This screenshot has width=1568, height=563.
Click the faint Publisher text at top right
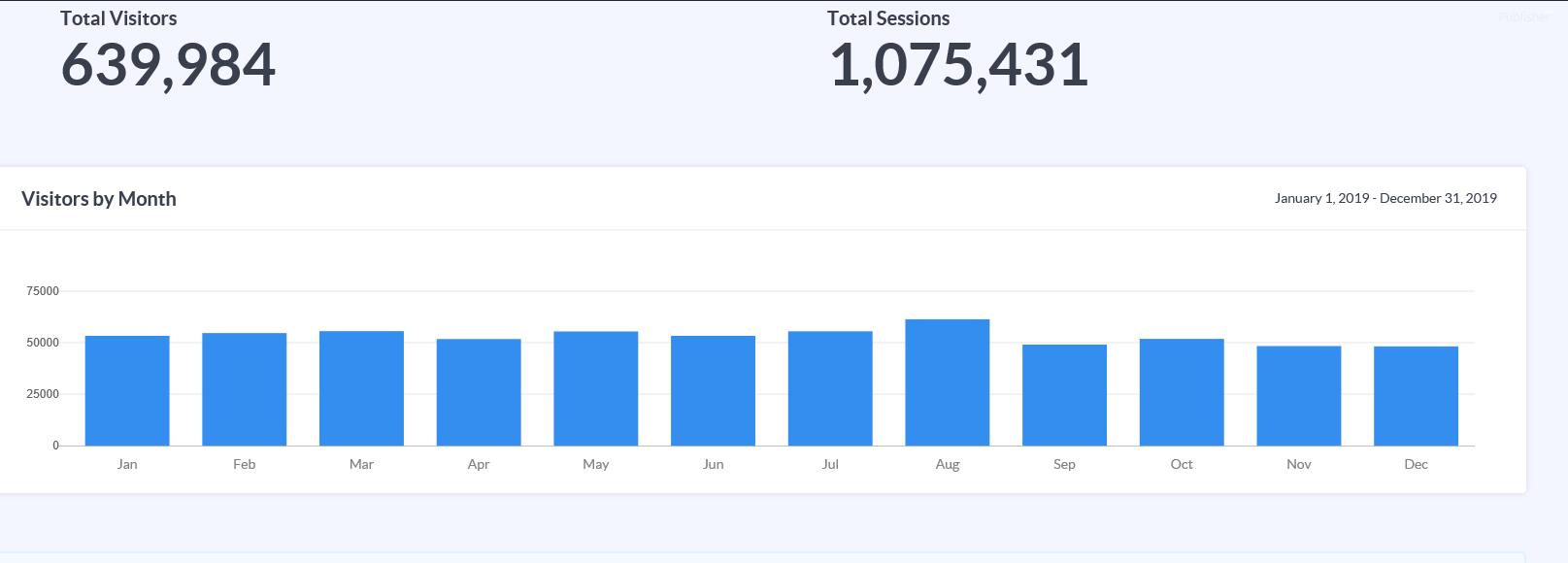(x=1524, y=17)
